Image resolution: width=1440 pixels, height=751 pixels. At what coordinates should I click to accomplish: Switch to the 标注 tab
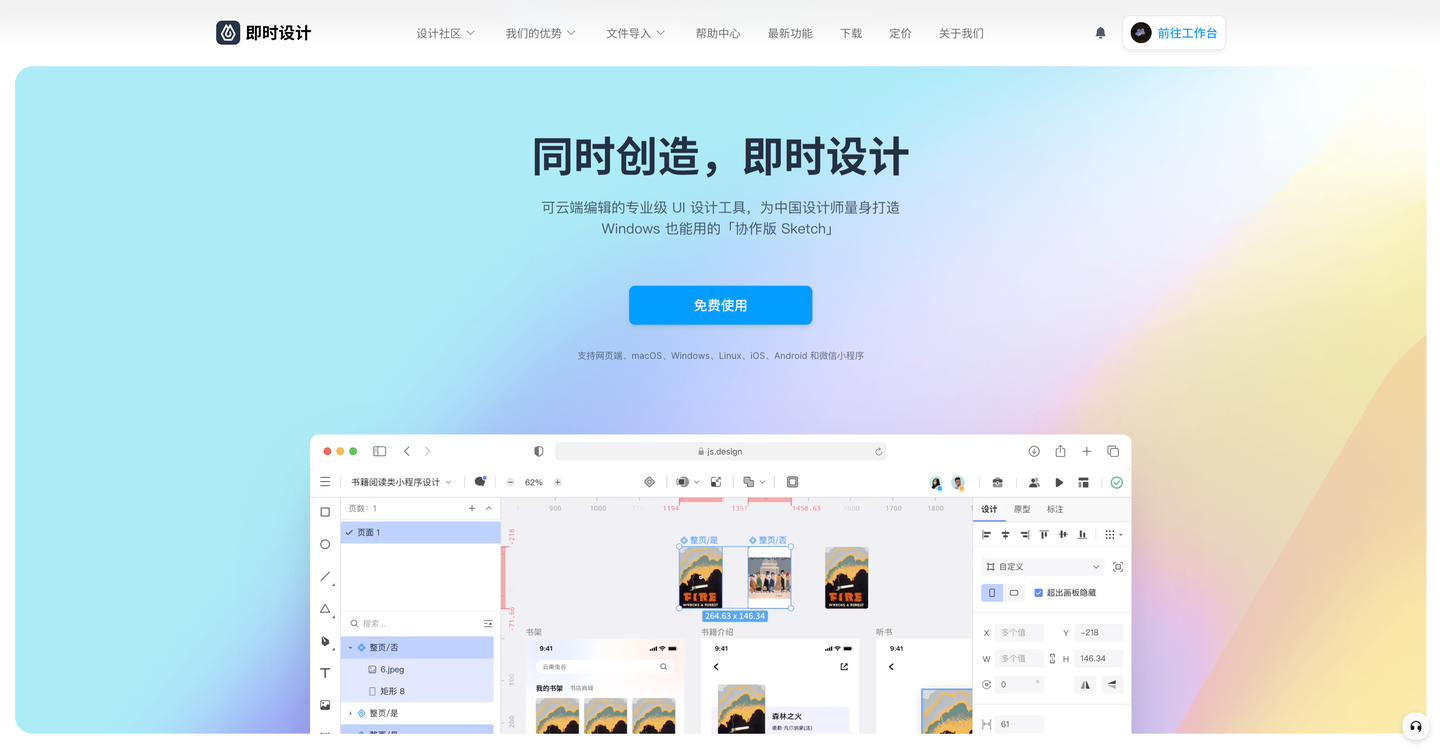point(1055,509)
